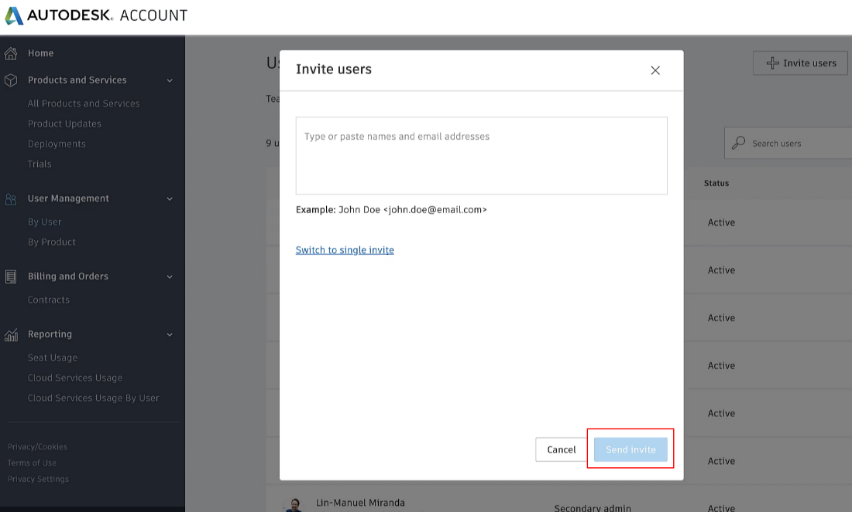Screen dimensions: 852x512
Task: Click the search magnifier icon
Action: pyautogui.click(x=738, y=143)
